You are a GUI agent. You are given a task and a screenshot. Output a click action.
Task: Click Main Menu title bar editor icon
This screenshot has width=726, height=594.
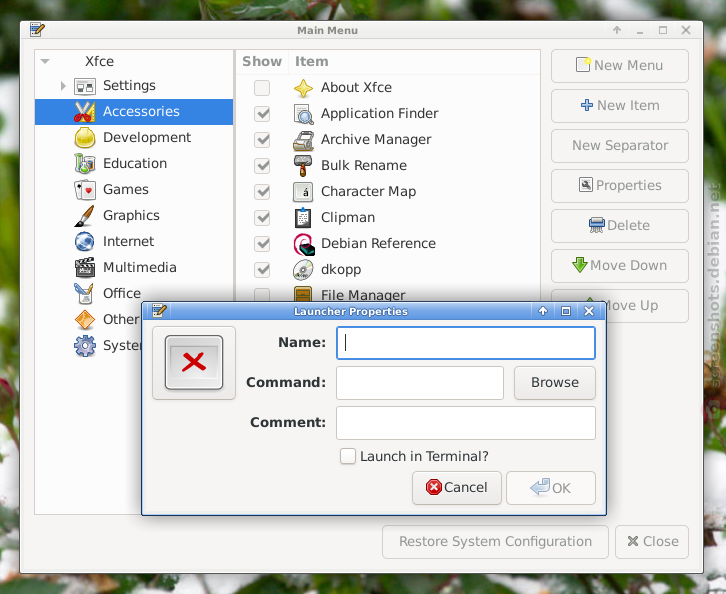(37, 30)
